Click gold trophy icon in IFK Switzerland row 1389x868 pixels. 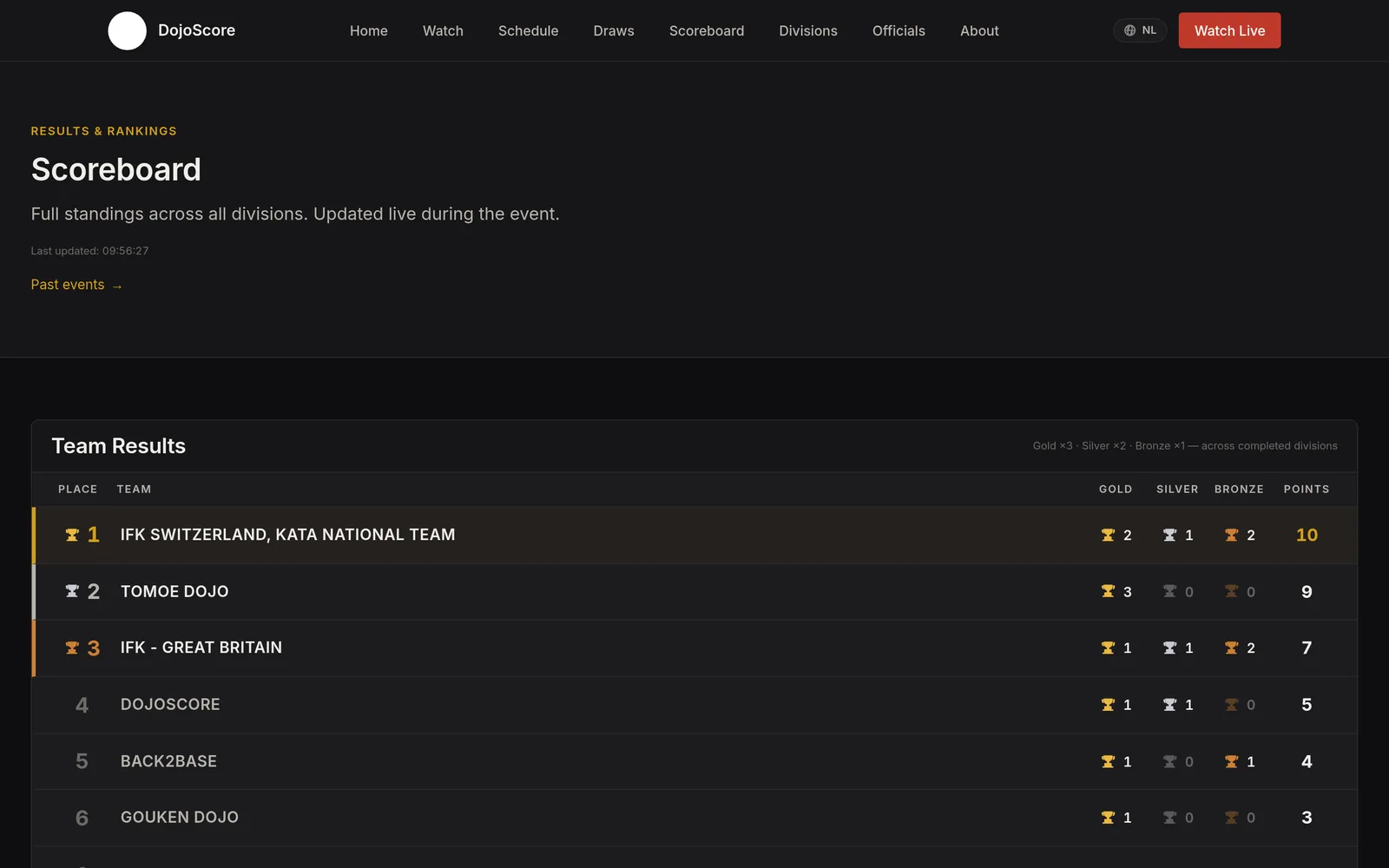click(x=1108, y=535)
